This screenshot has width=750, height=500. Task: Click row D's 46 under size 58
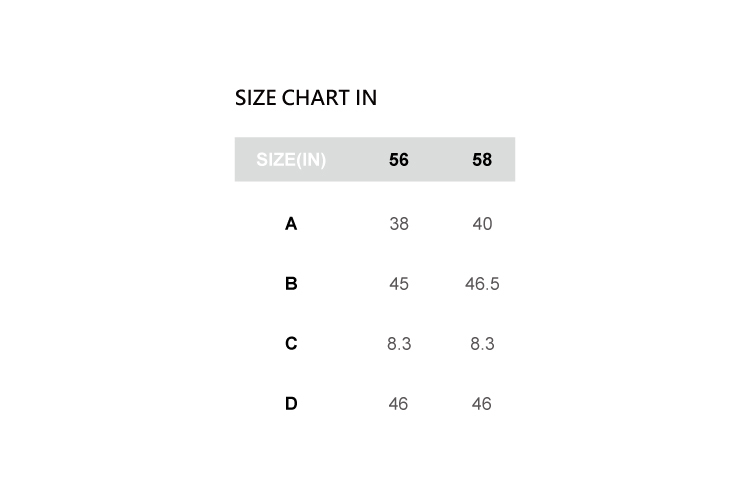tap(482, 404)
